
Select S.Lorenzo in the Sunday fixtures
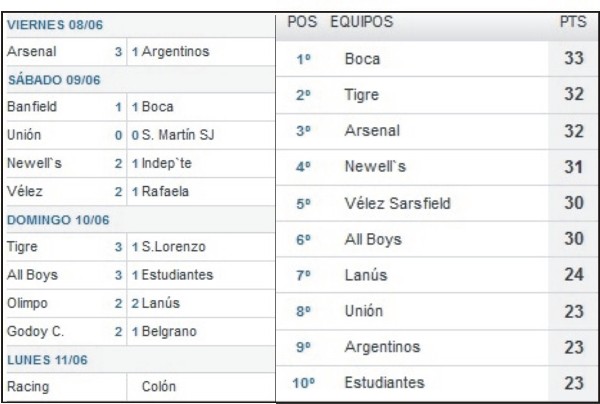pos(176,246)
